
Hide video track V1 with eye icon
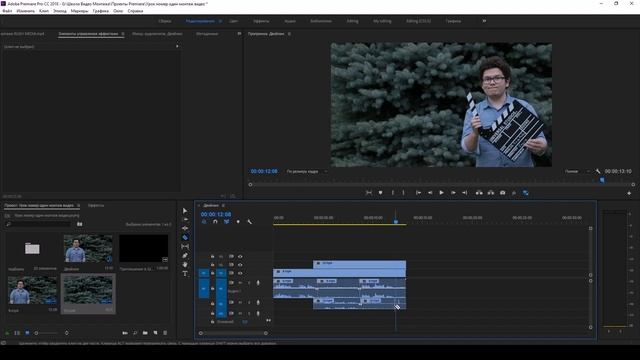pos(240,273)
